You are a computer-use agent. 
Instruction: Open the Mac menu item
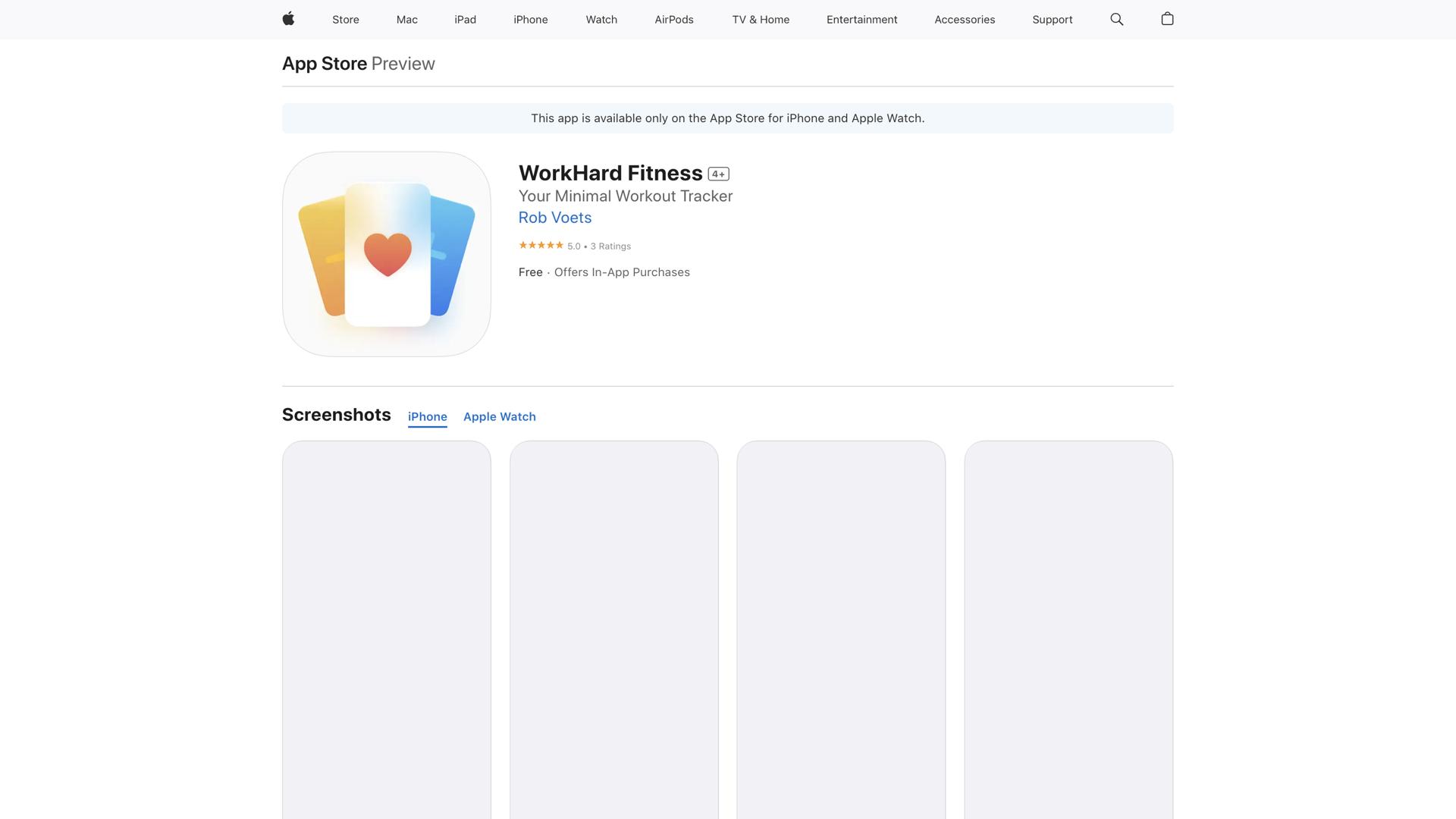click(406, 20)
